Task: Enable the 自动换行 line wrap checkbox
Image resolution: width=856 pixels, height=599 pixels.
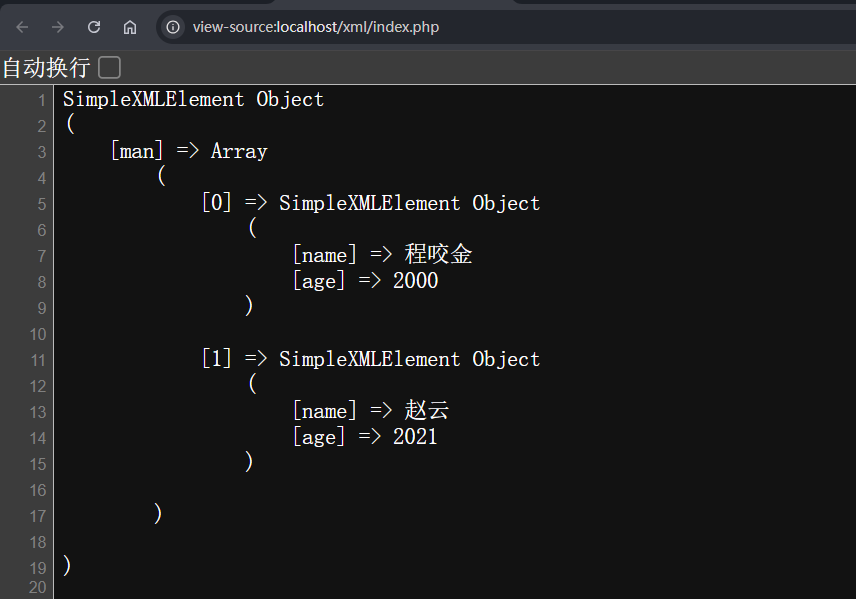Action: [x=109, y=68]
